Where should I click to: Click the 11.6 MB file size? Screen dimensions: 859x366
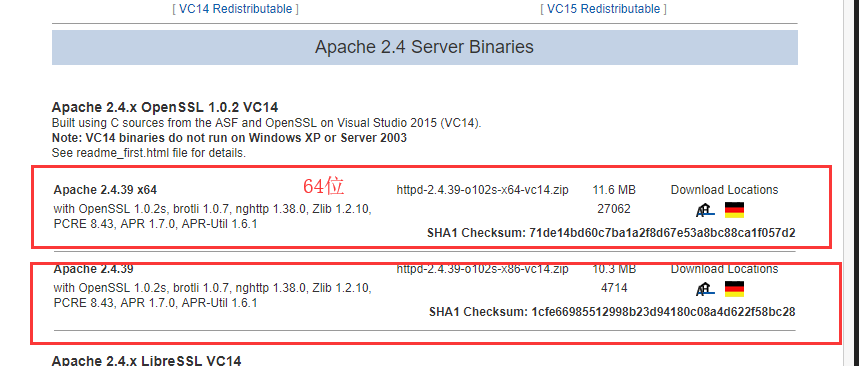pos(614,190)
